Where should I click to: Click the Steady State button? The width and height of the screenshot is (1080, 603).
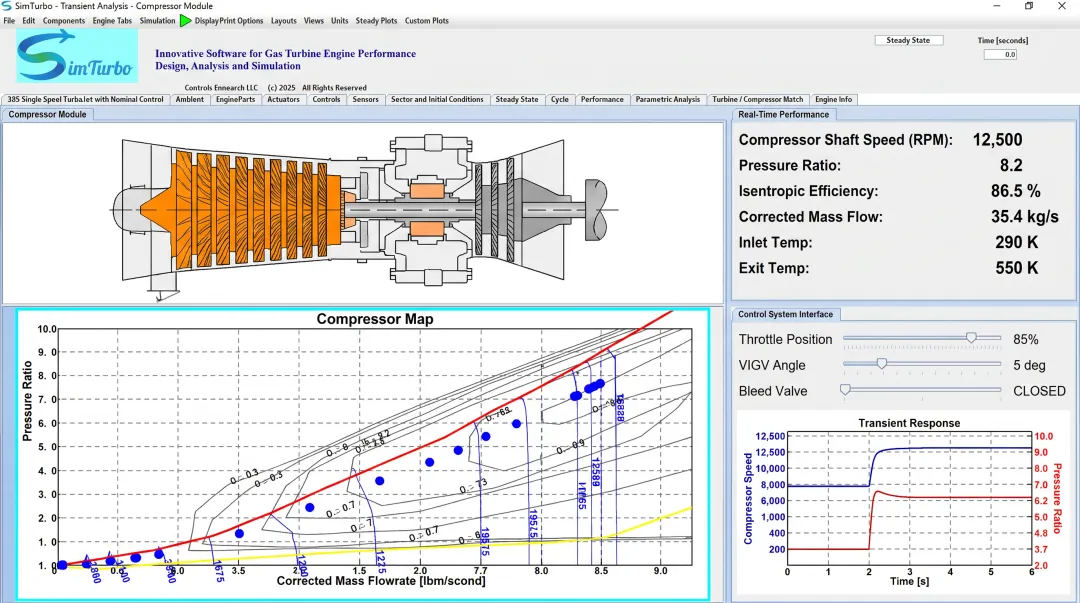point(908,40)
